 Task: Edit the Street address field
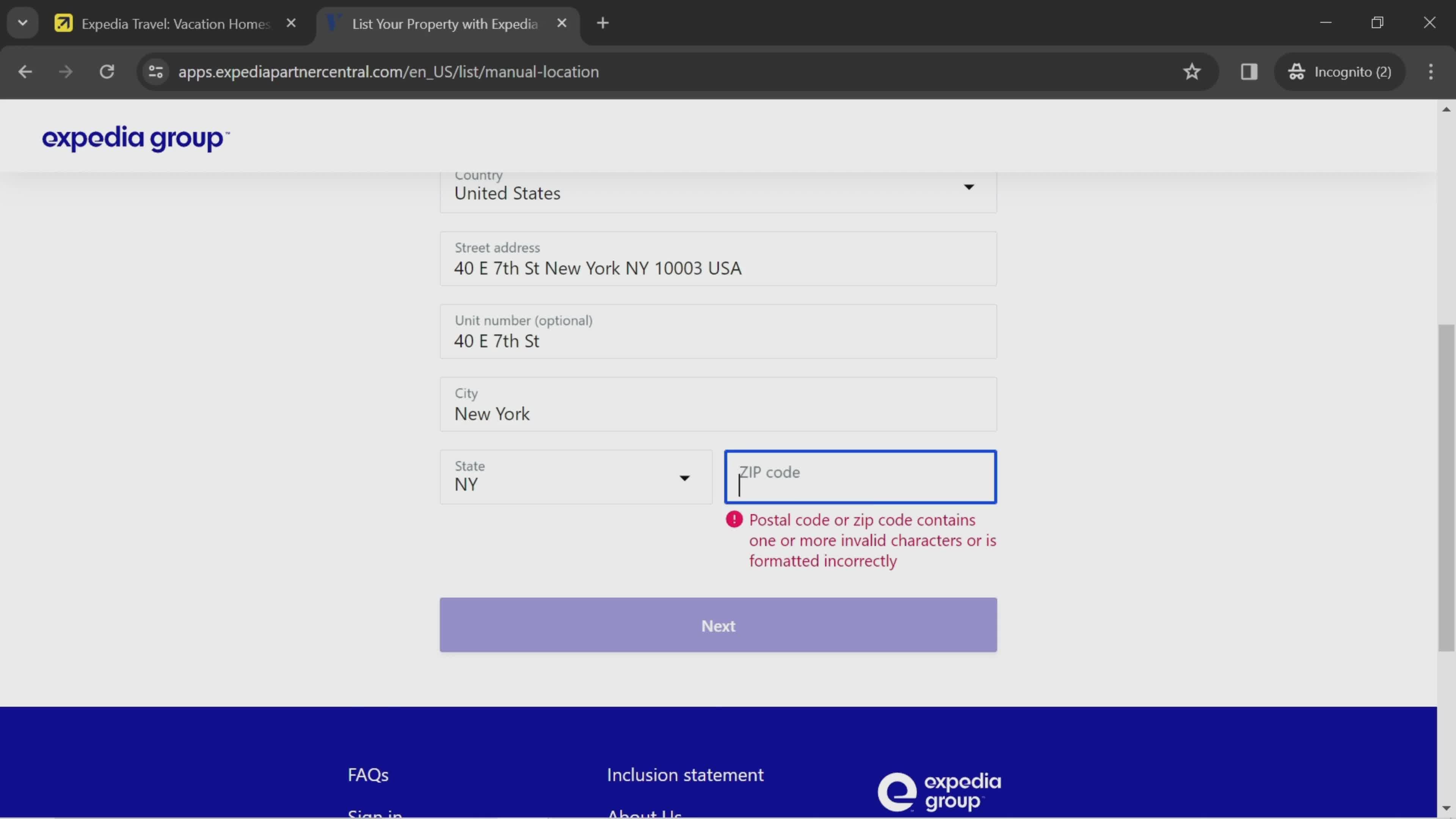click(x=718, y=259)
